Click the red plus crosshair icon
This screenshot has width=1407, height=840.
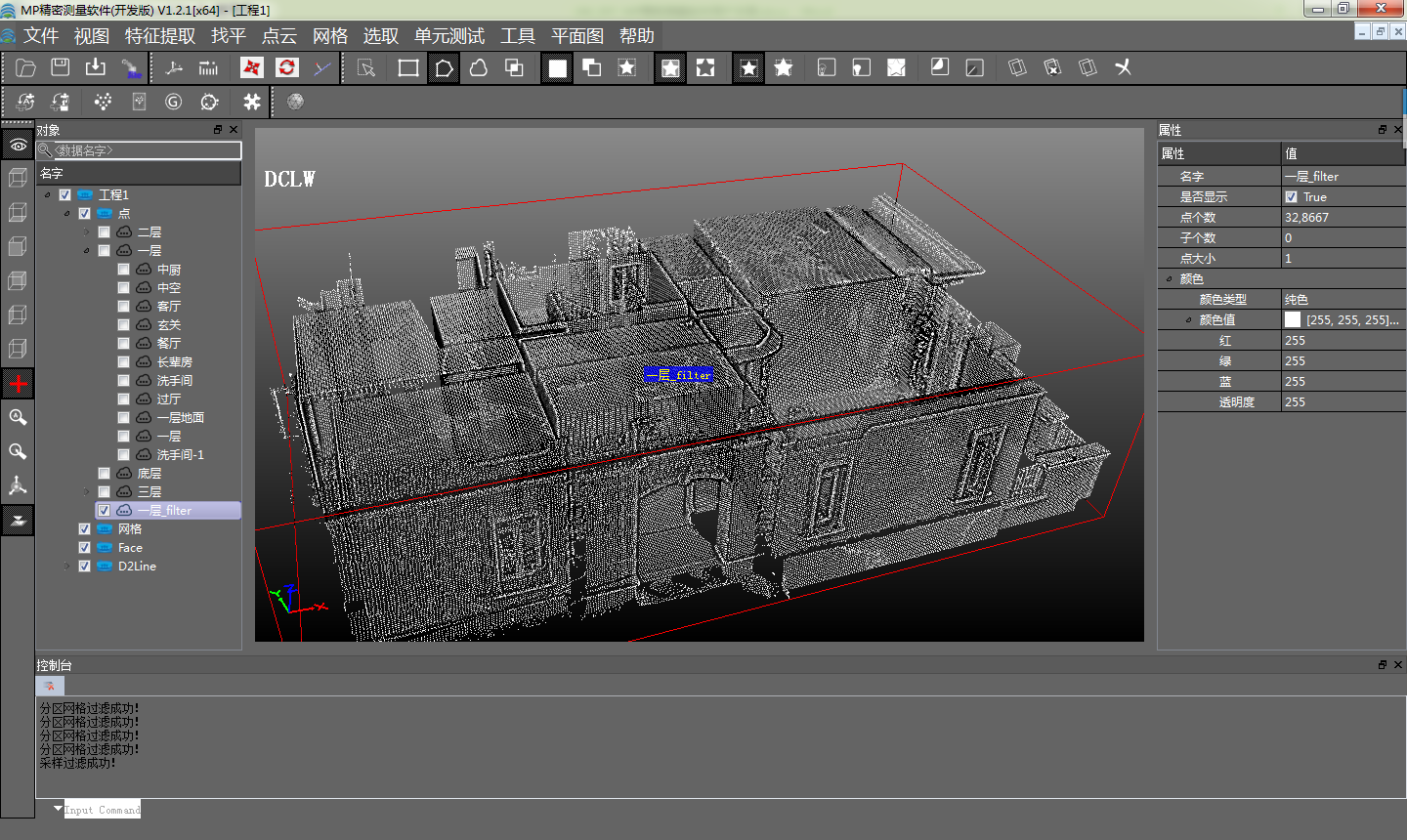tap(18, 384)
